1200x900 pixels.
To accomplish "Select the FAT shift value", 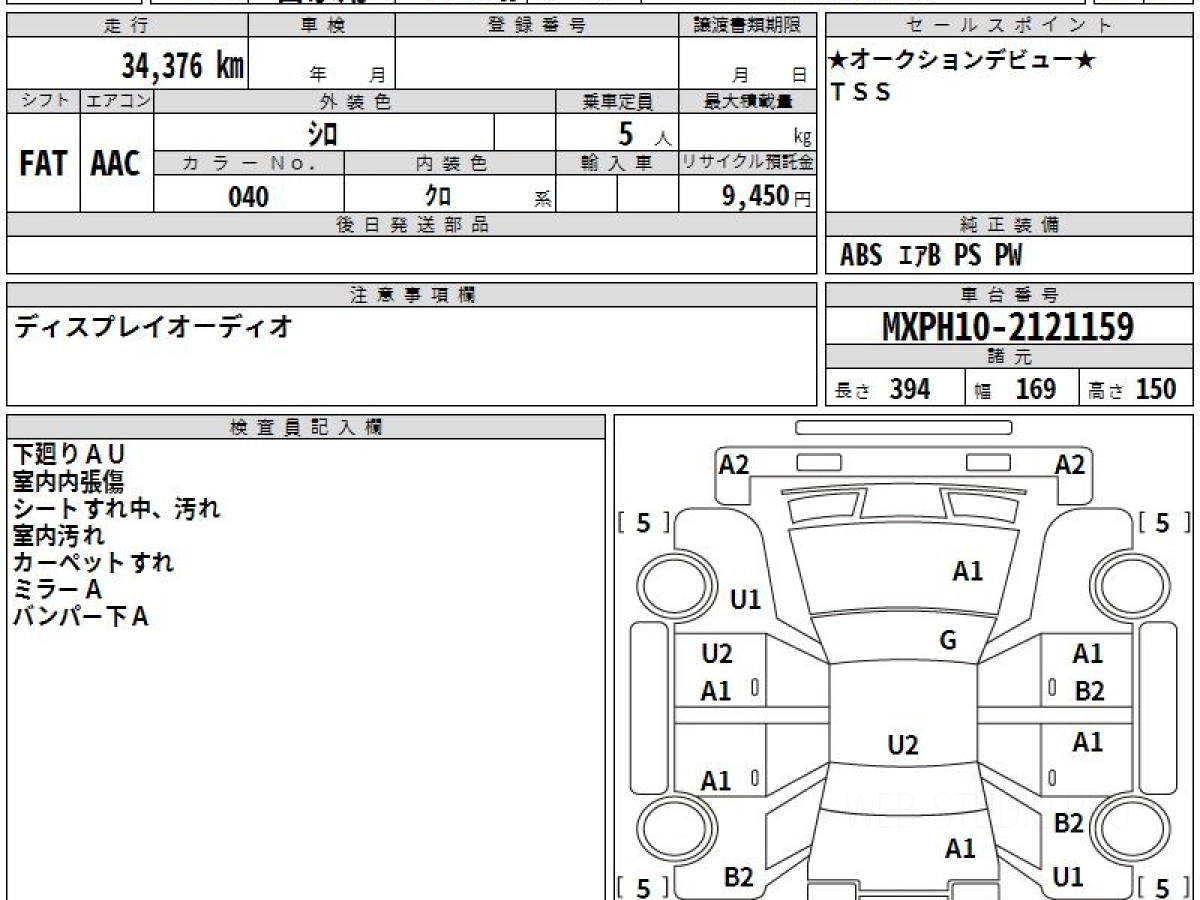I will 43,164.
